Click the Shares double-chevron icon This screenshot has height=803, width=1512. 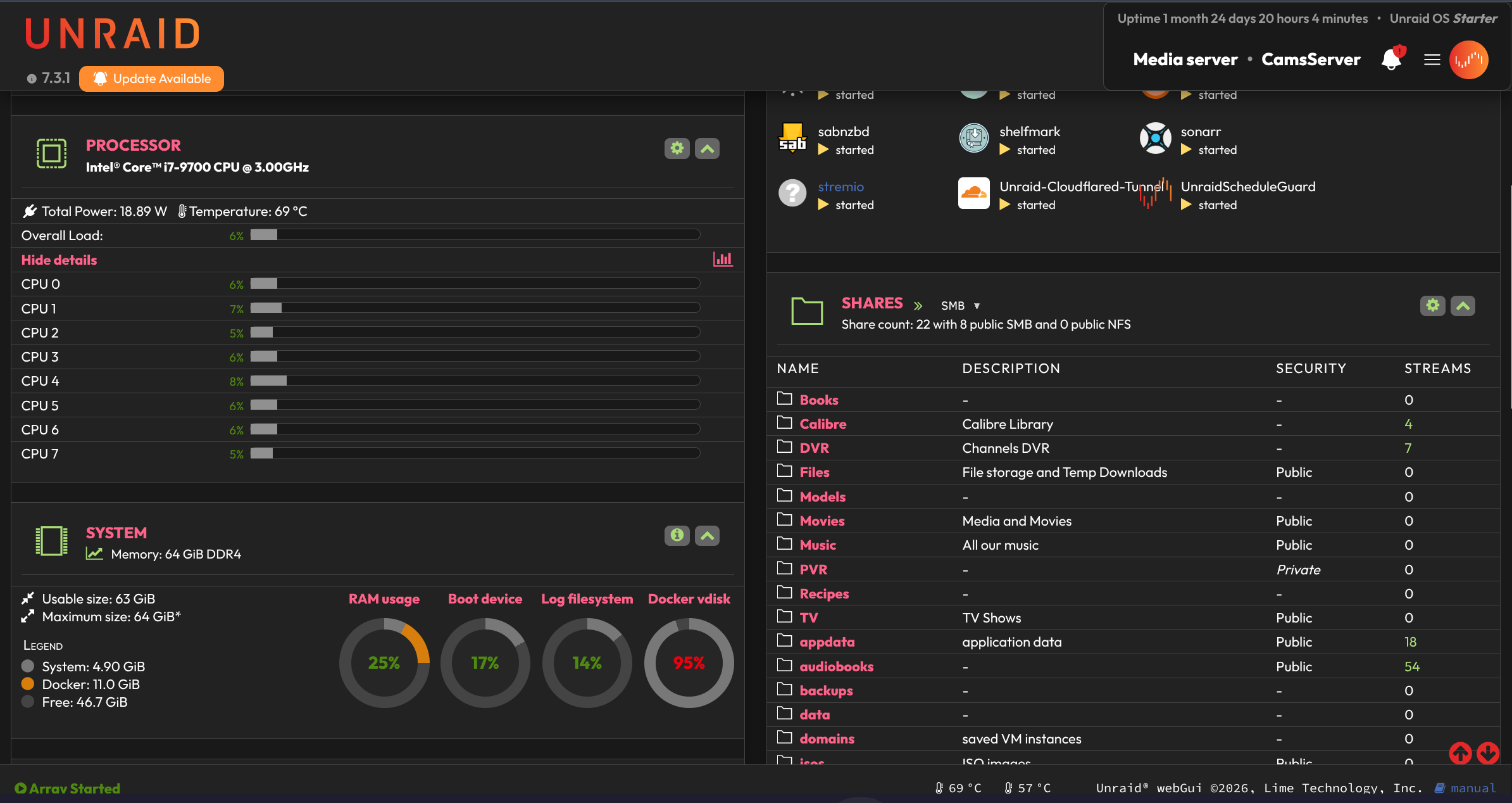918,306
